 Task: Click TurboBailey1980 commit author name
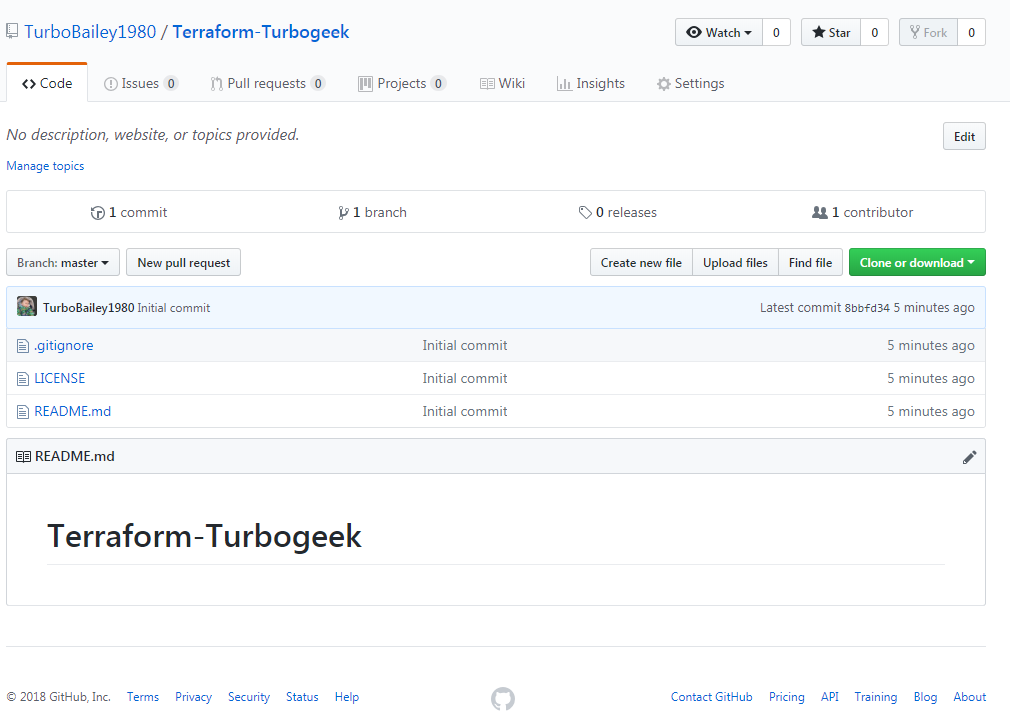[88, 307]
